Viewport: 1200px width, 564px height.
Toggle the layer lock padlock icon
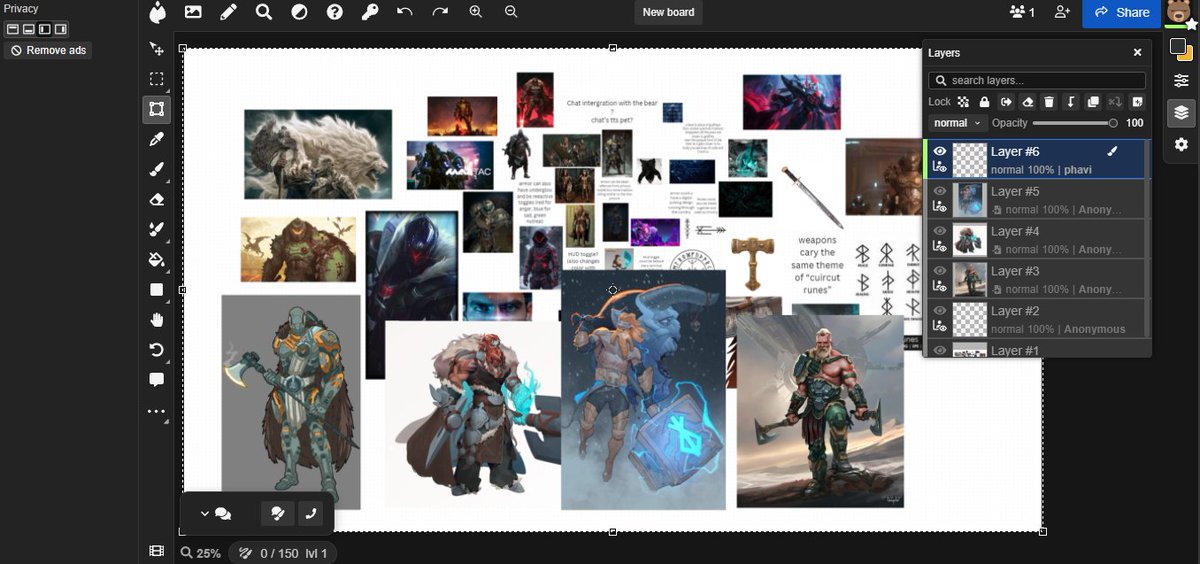coord(984,102)
